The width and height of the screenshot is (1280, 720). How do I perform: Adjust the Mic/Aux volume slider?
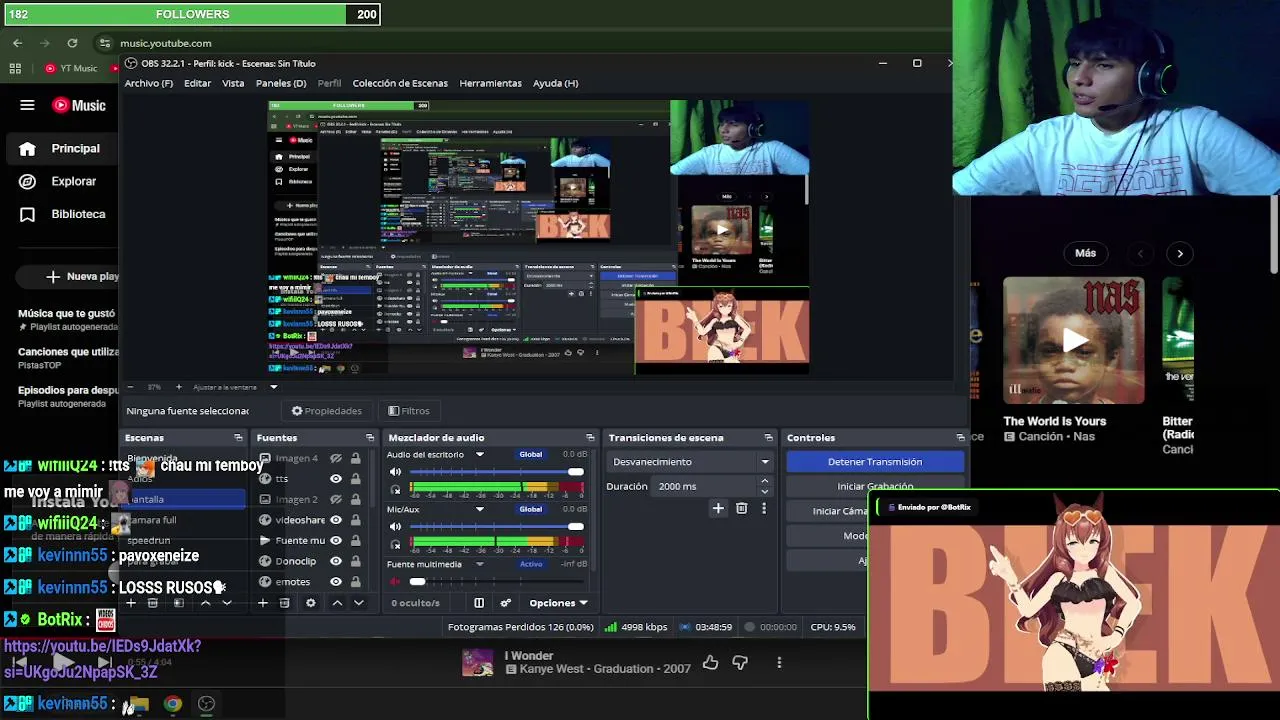(497, 527)
